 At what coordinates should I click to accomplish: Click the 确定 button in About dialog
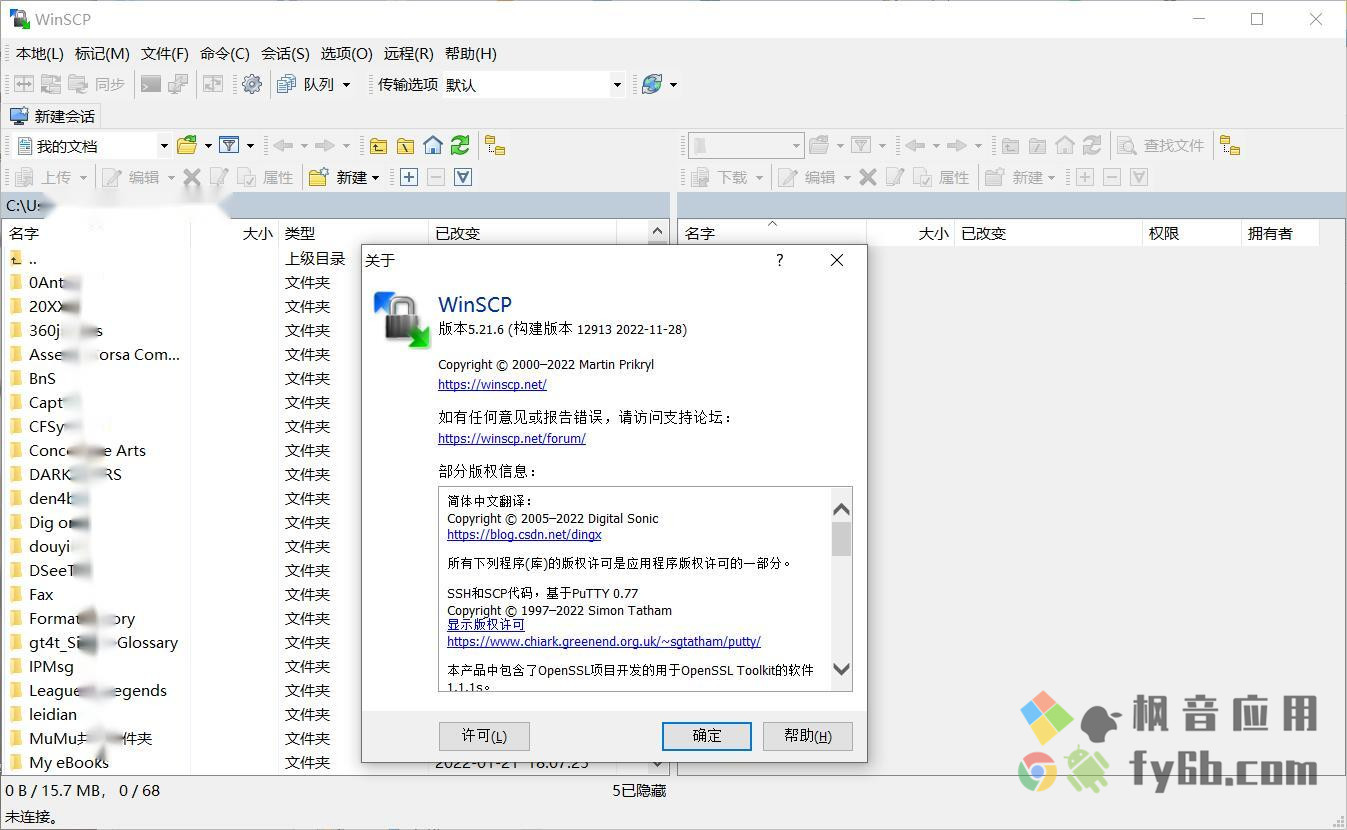pyautogui.click(x=707, y=736)
